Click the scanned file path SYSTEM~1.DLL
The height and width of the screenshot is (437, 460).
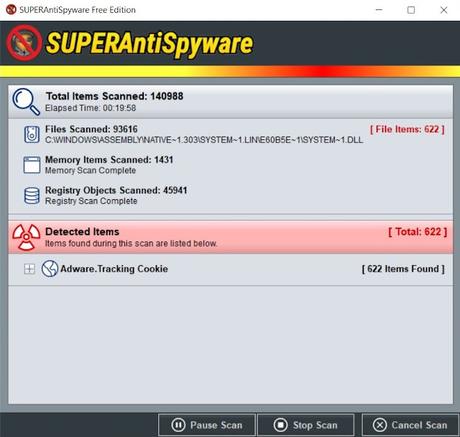tap(204, 140)
